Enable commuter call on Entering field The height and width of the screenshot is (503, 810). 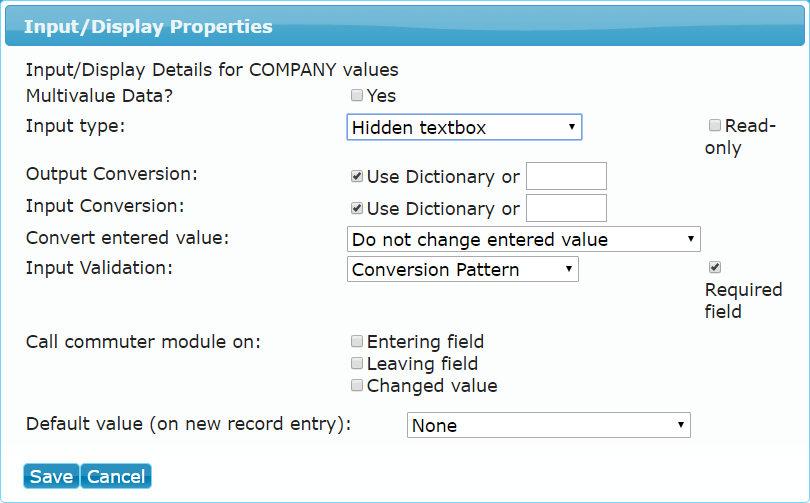click(356, 341)
